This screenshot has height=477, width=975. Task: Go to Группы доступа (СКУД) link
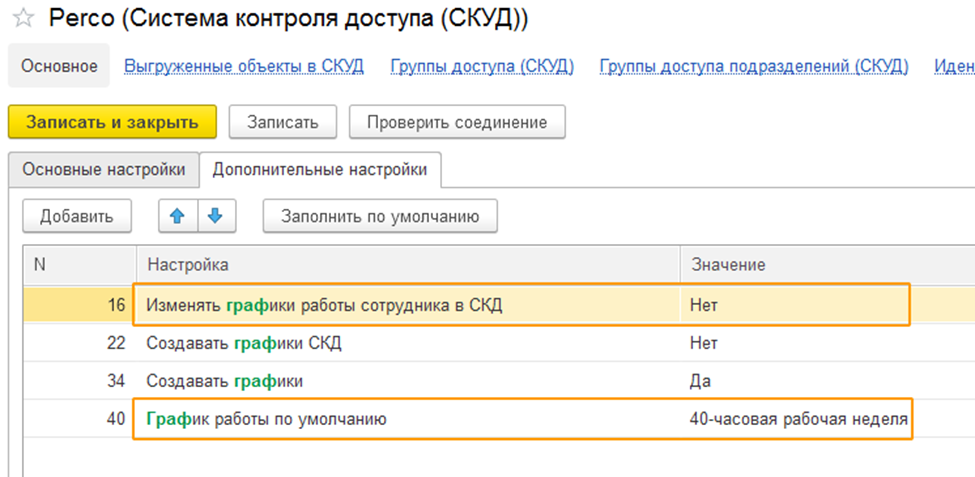[x=482, y=66]
